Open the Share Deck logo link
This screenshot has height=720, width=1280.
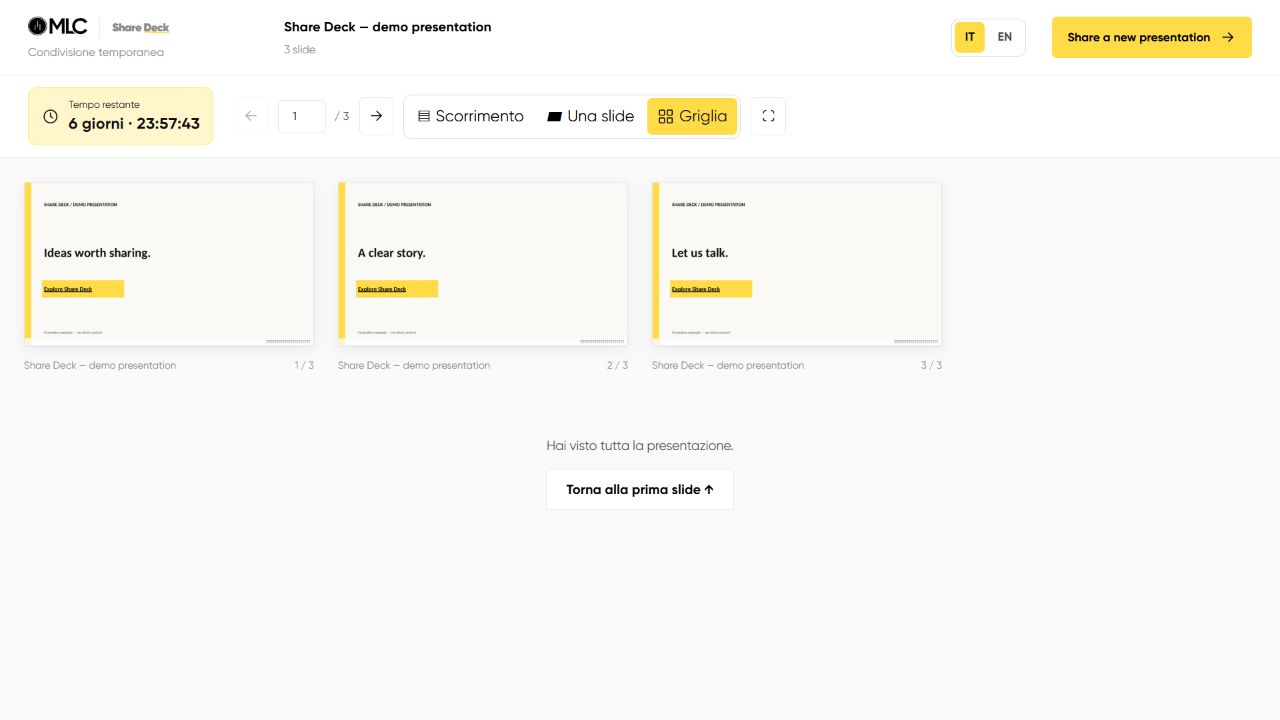141,28
